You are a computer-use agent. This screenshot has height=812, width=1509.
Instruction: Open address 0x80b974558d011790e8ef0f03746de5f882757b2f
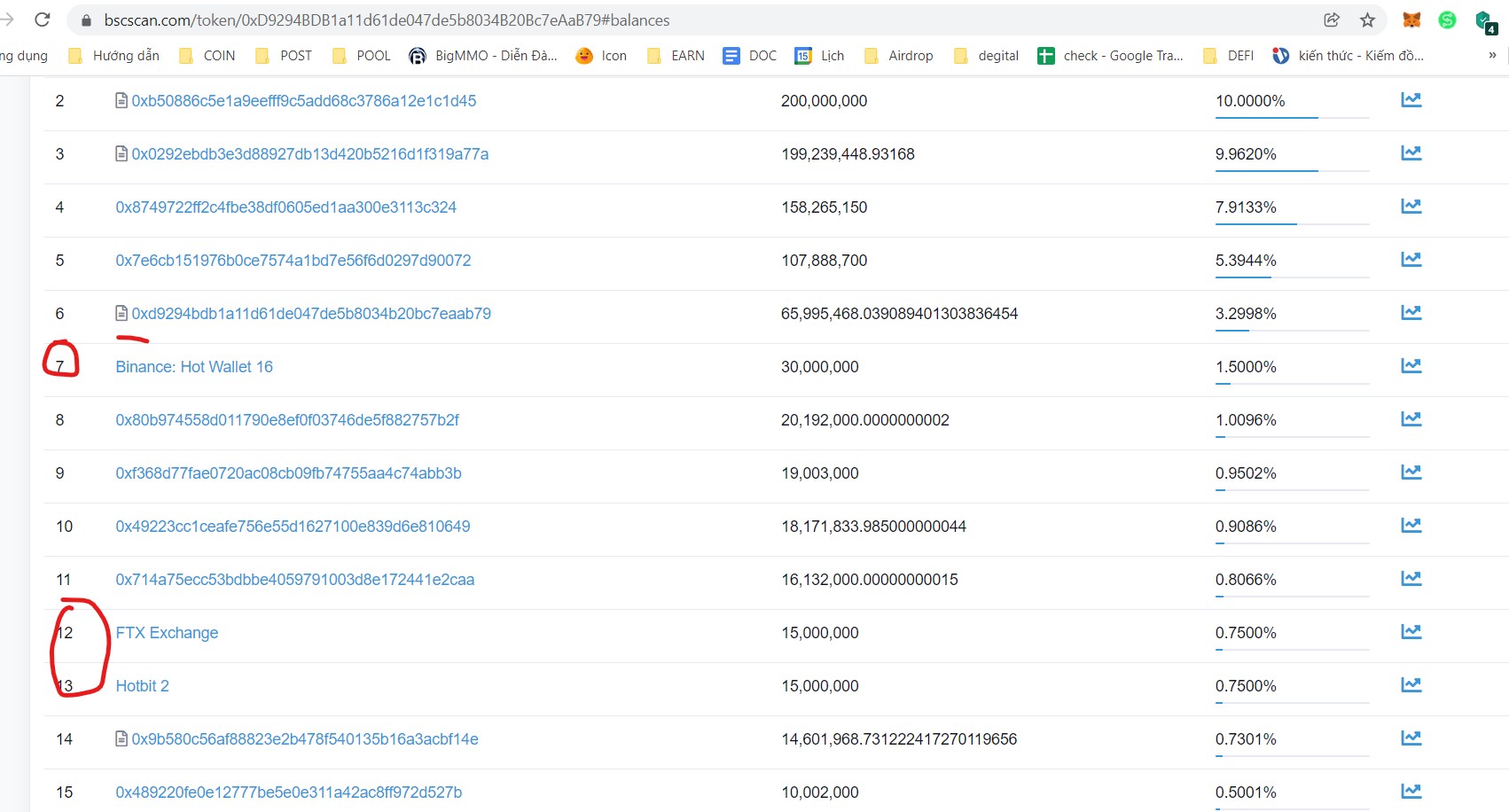click(x=287, y=420)
